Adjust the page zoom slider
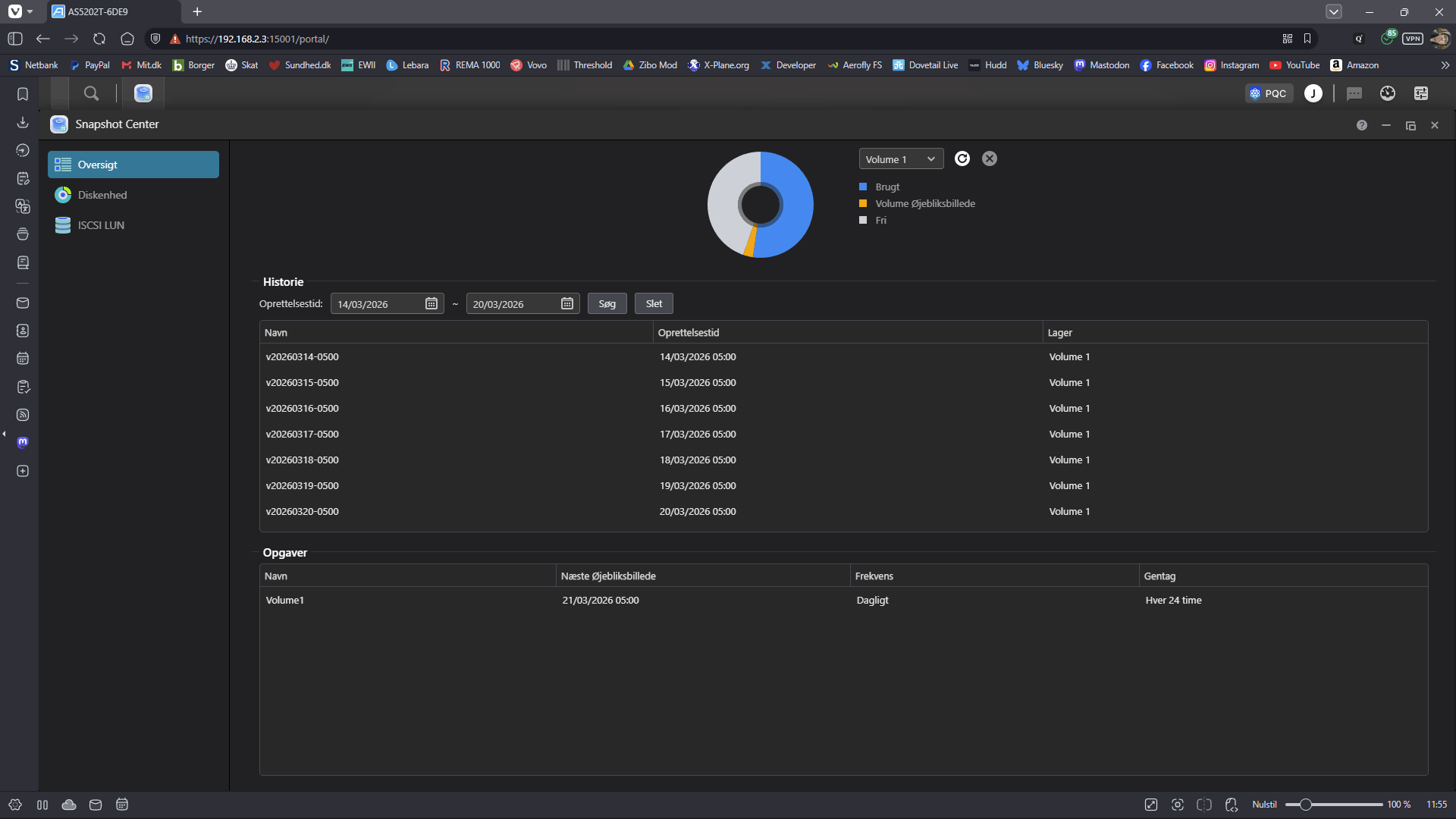The width and height of the screenshot is (1456, 819). [x=1305, y=805]
